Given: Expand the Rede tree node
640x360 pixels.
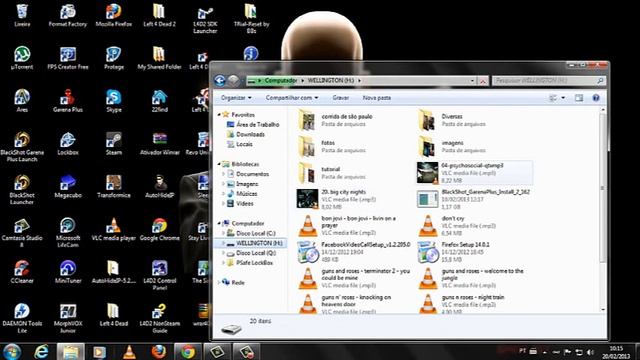Looking at the screenshot, I should click(219, 282).
